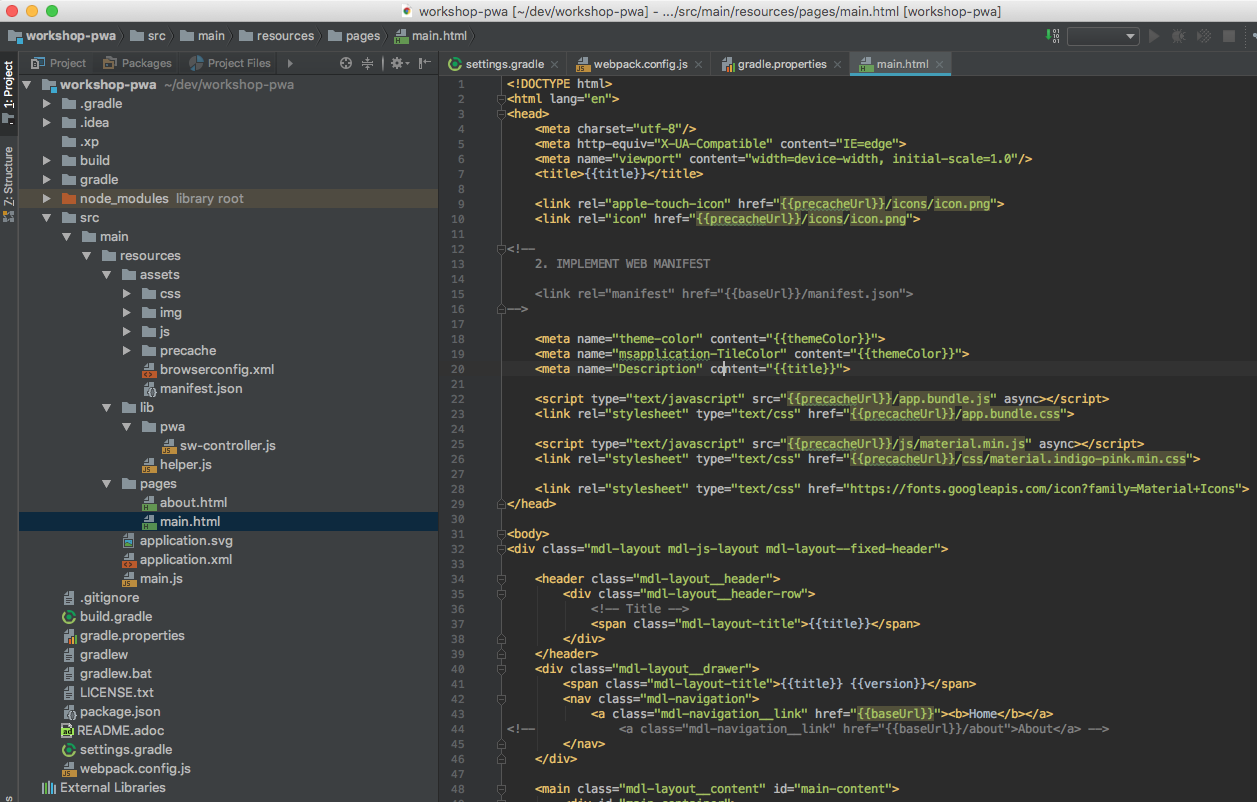Select about.html file icon
The width and height of the screenshot is (1257, 802).
click(x=149, y=503)
